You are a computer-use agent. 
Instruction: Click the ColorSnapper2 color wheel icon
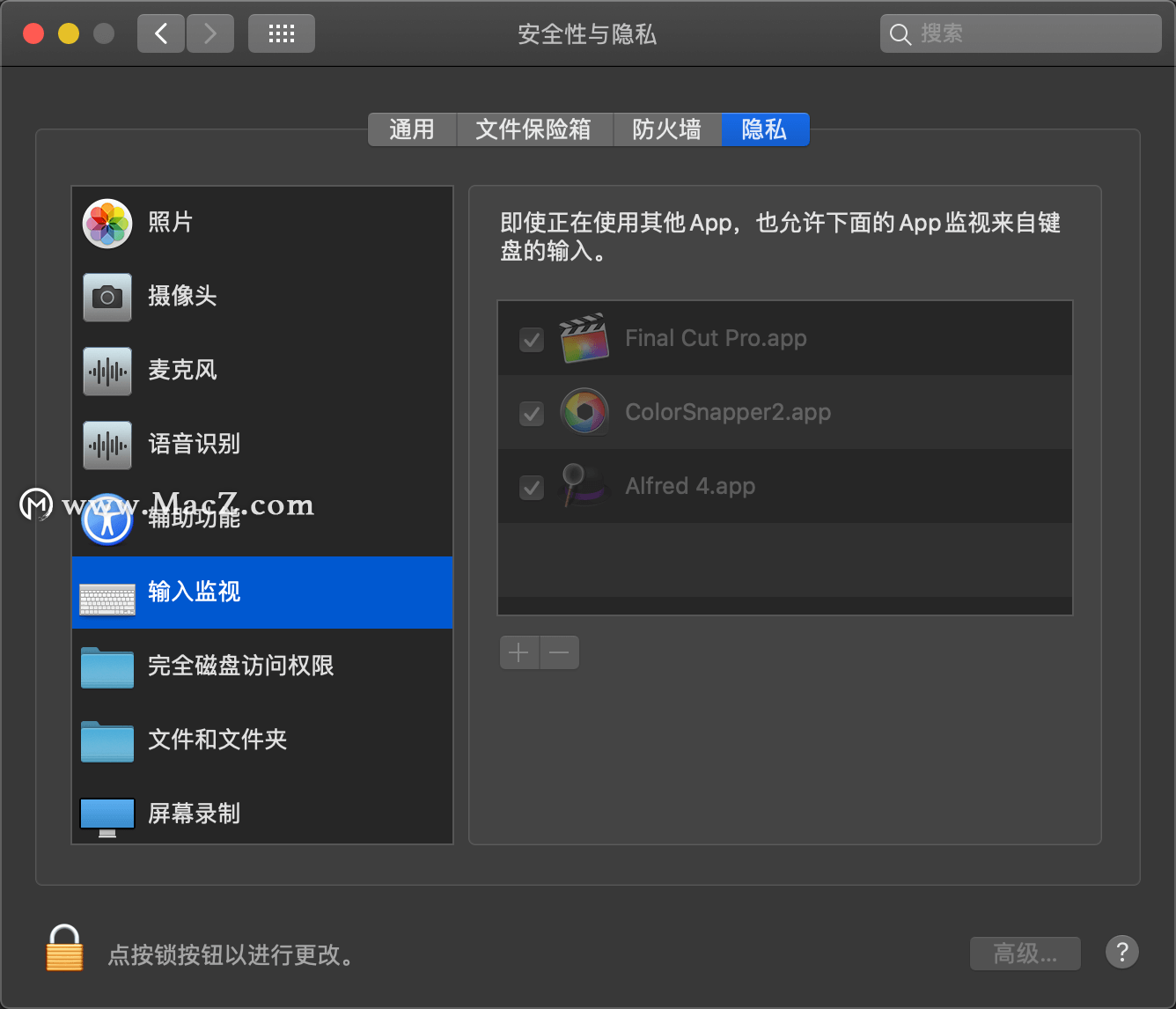tap(584, 412)
